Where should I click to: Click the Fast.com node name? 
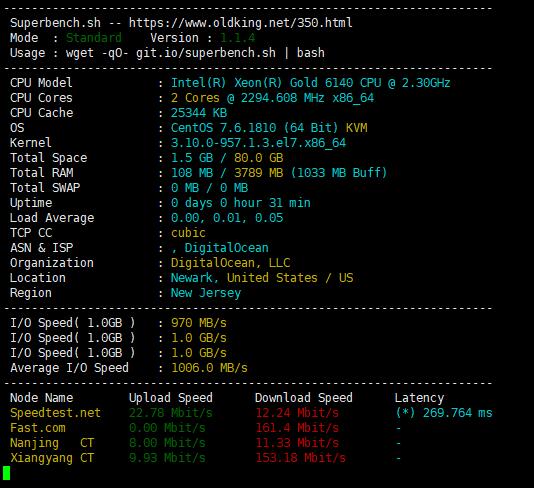click(37, 428)
